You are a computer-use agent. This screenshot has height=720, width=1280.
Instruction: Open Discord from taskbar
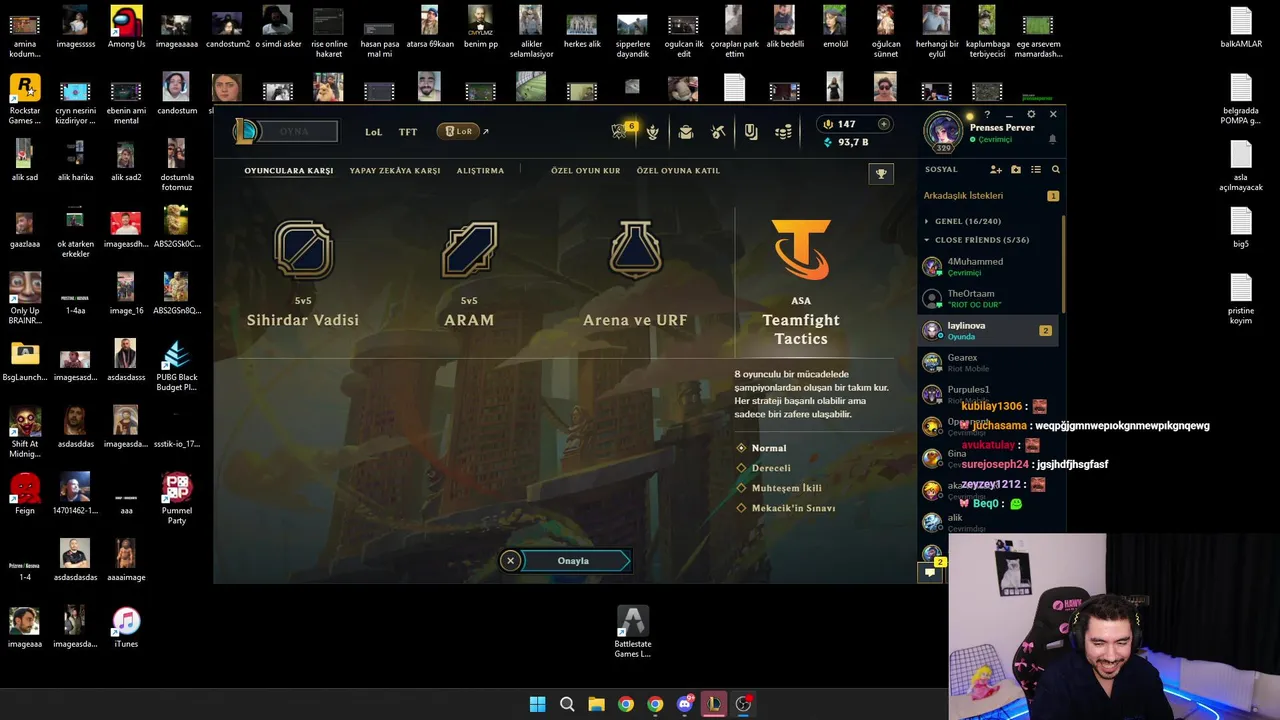[x=684, y=704]
